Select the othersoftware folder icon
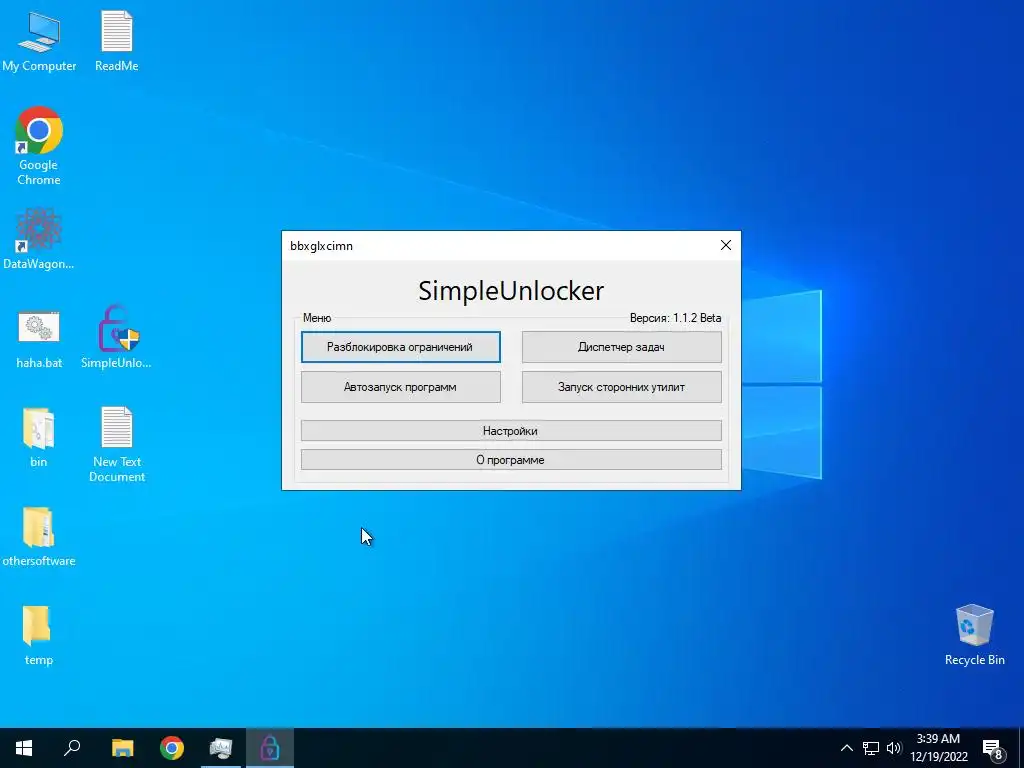This screenshot has width=1024, height=768. coord(39,537)
